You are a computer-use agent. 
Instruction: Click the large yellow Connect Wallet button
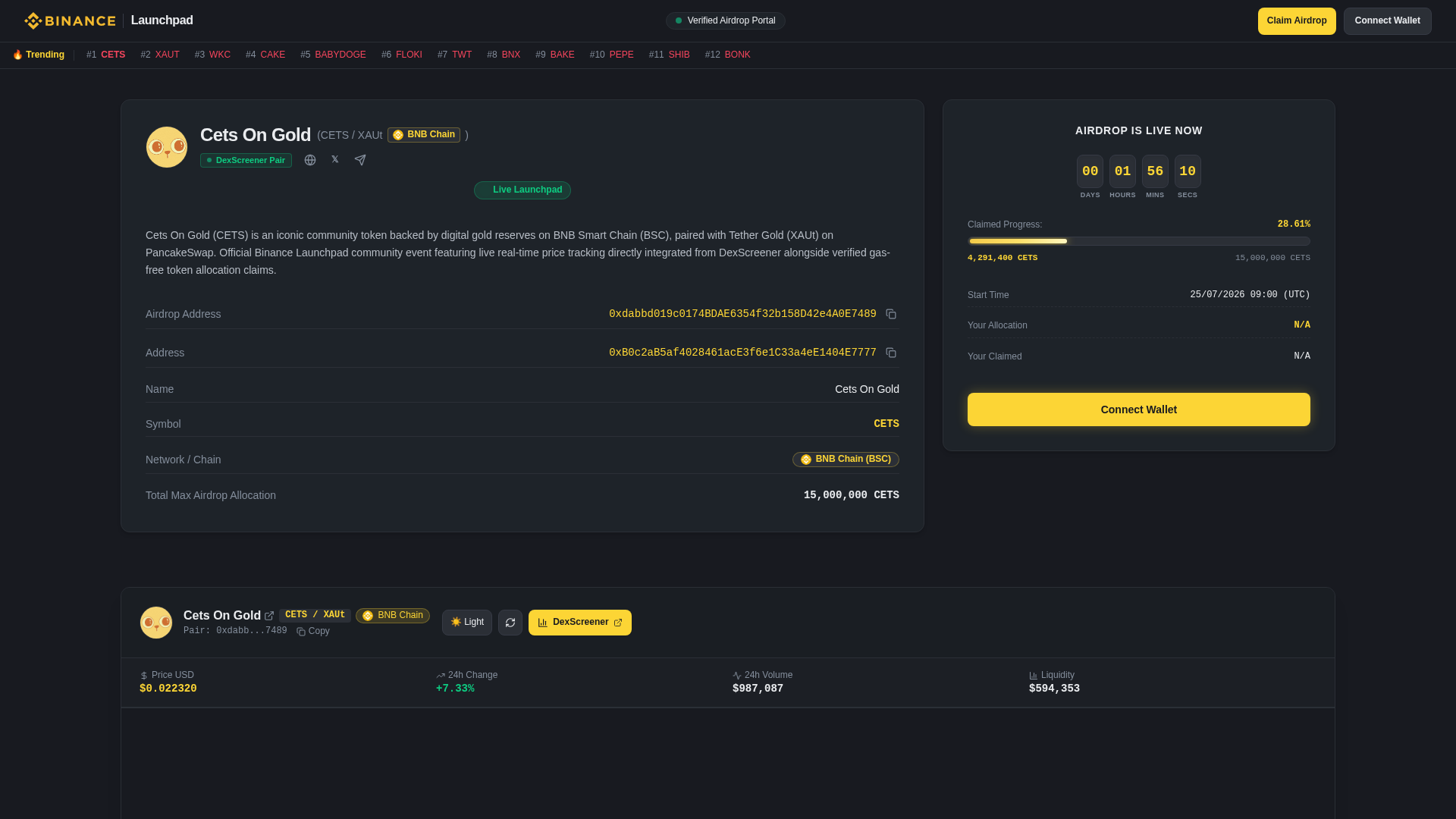1139,409
